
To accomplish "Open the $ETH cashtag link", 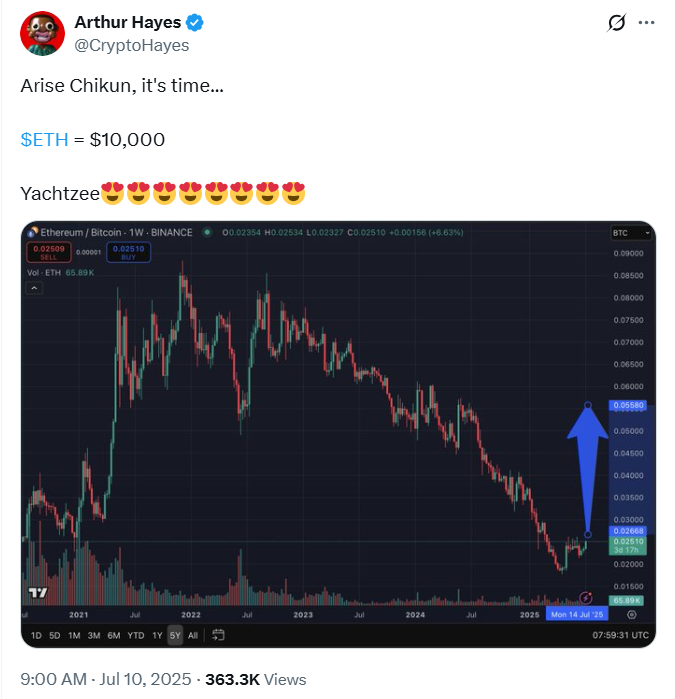I will [x=44, y=140].
